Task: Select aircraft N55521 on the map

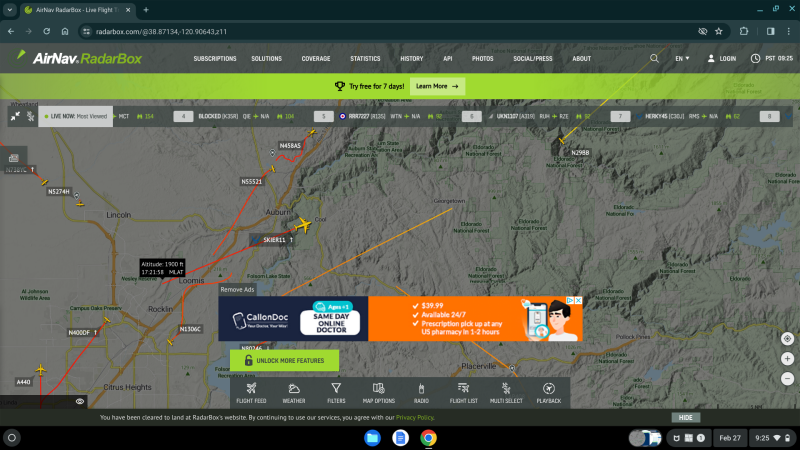Action: (x=273, y=168)
